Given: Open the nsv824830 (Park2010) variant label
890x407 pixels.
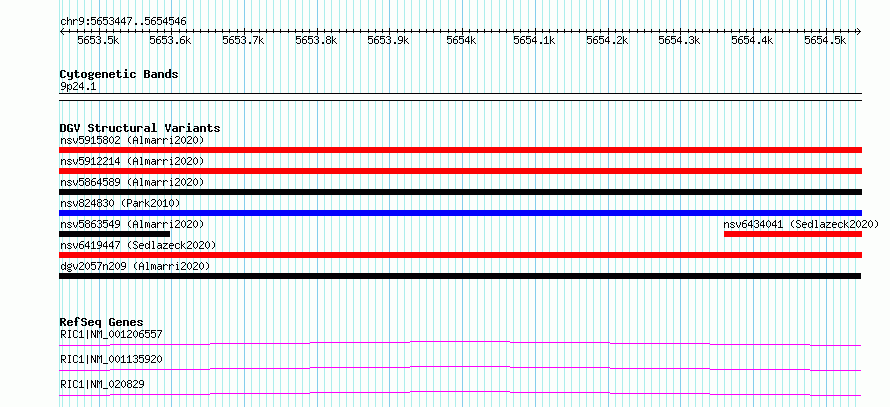Looking at the screenshot, I should pyautogui.click(x=120, y=203).
